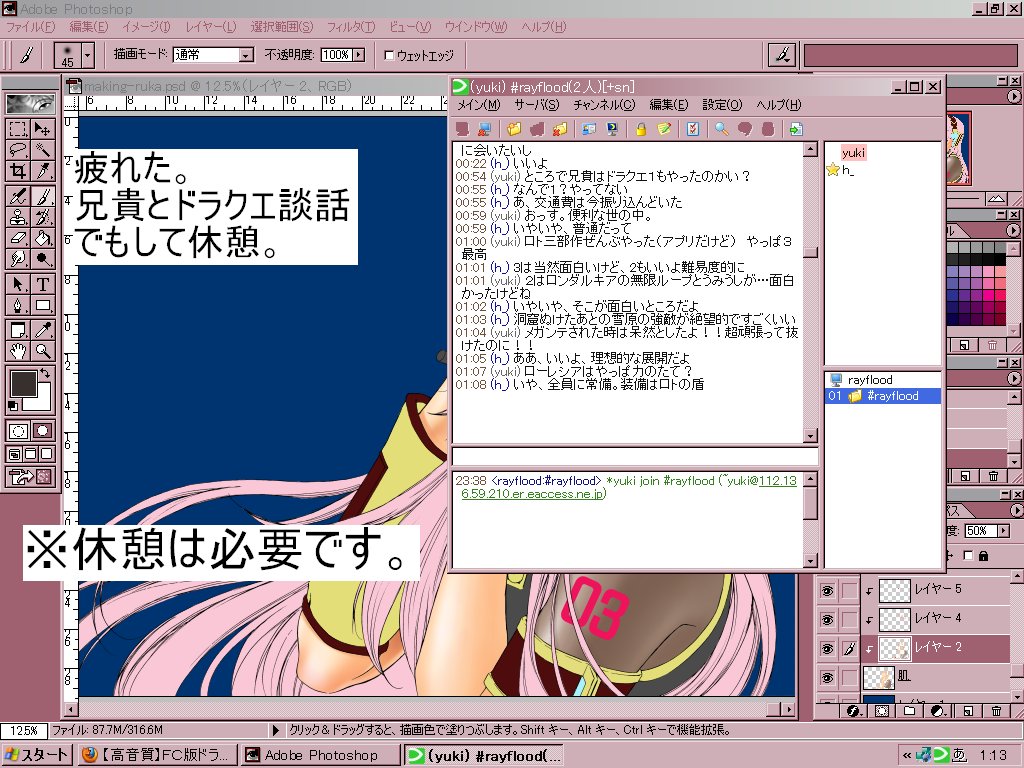Select the Path Selection arrow tool
The width and height of the screenshot is (1024, 768).
[18, 283]
